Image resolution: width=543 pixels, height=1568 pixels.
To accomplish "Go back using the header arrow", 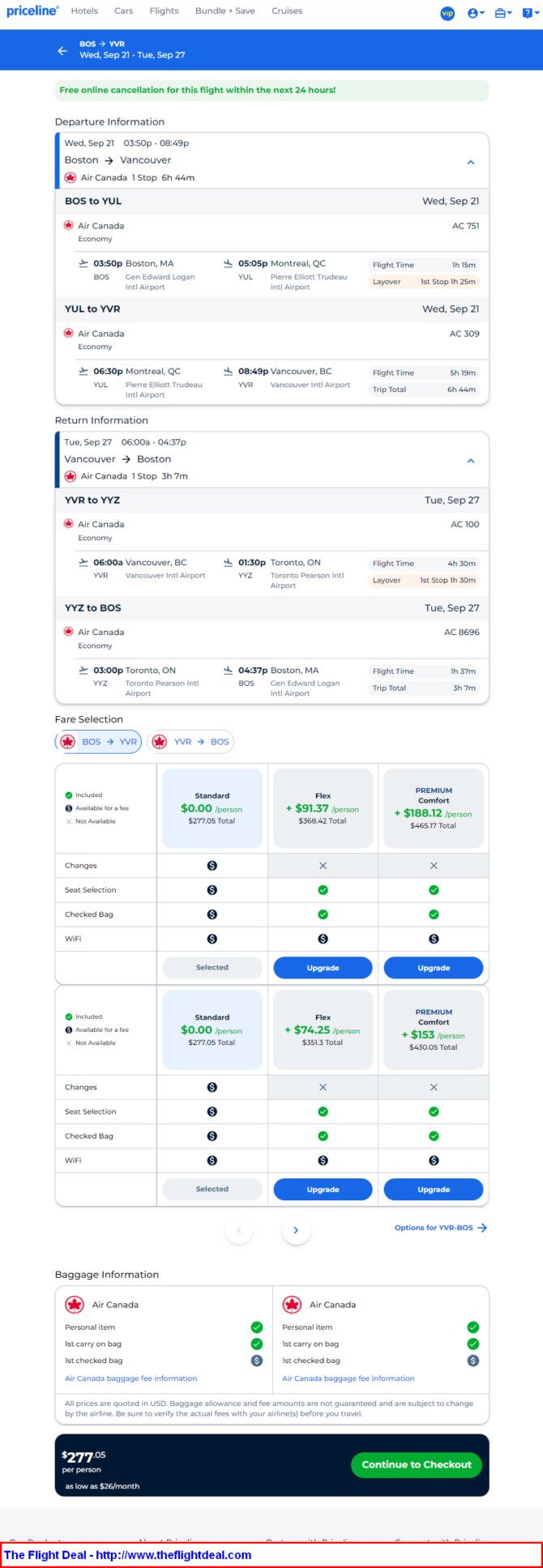I will tap(62, 50).
